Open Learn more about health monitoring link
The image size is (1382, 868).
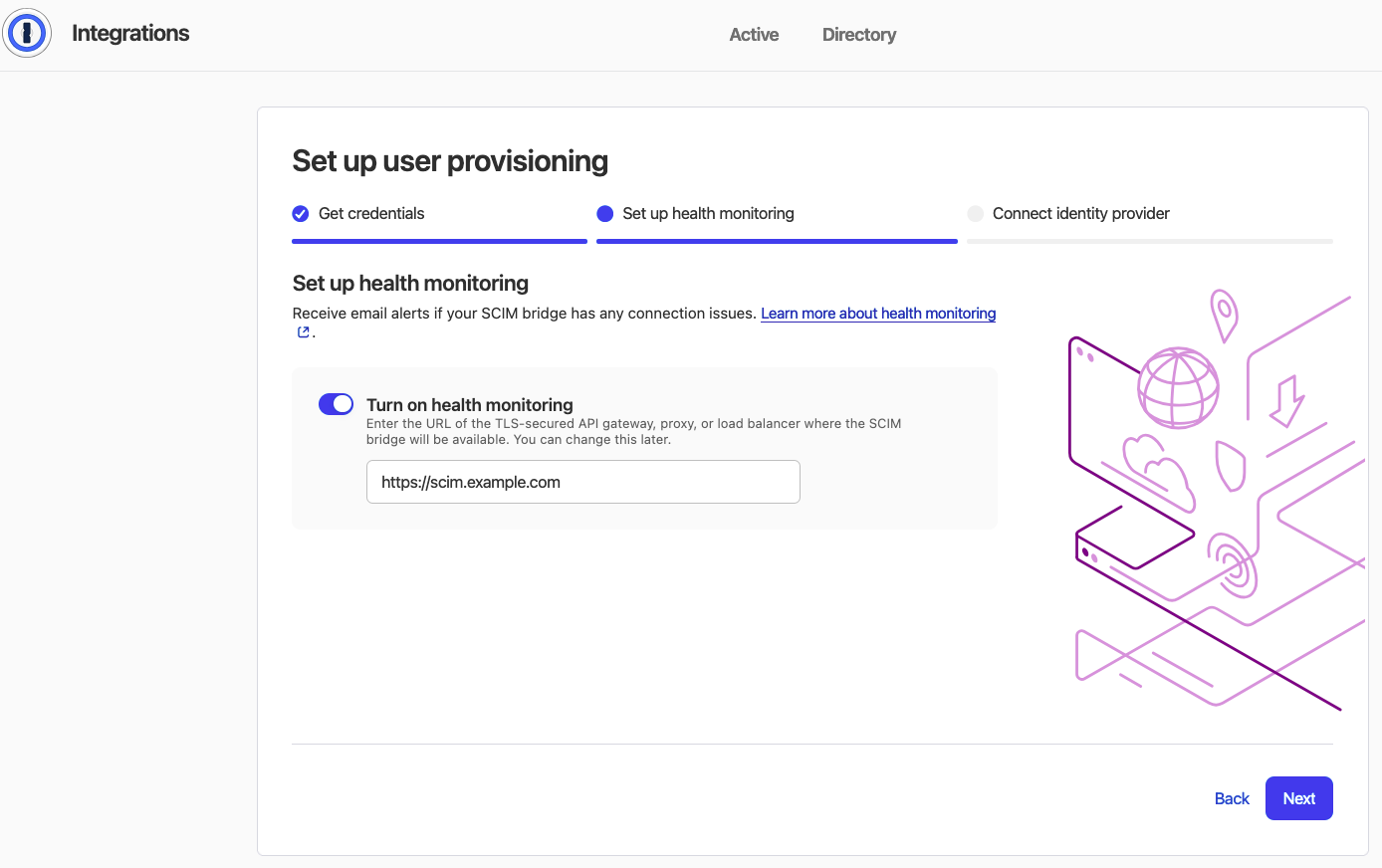click(878, 314)
